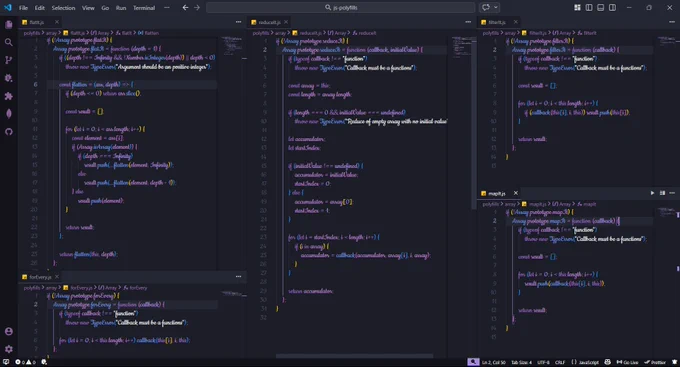Change the UTF-8 file encoding
680x367 pixels.
543,362
